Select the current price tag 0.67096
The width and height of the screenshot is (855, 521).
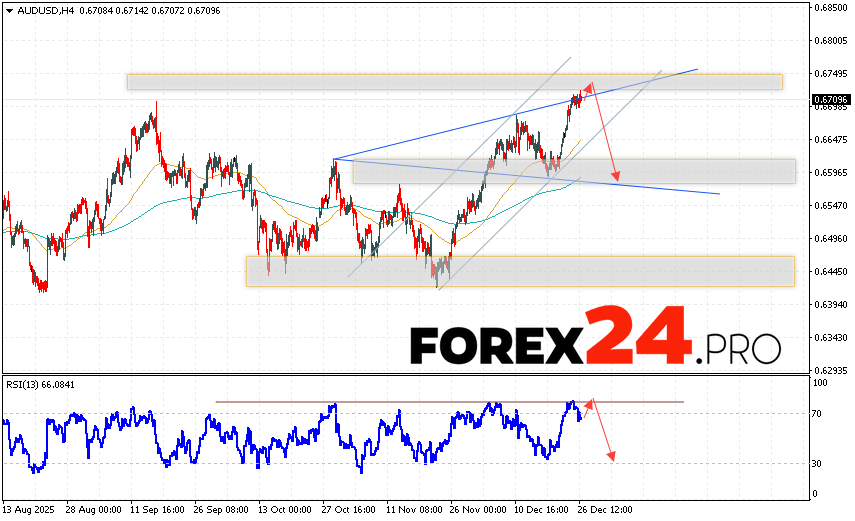click(x=831, y=99)
